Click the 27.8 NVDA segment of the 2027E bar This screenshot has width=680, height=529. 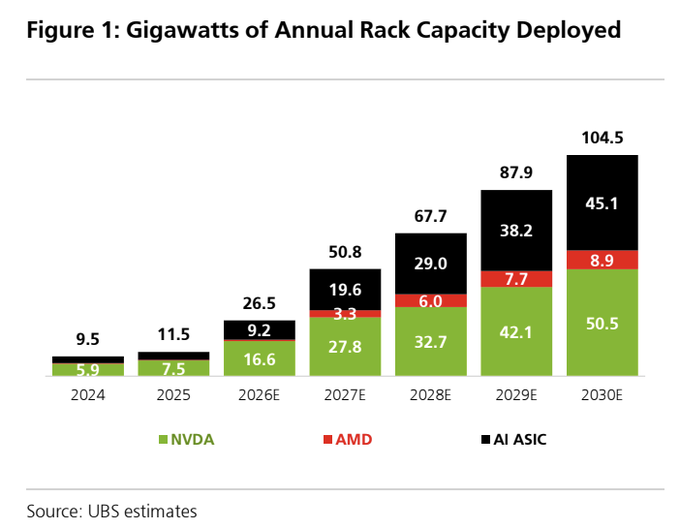point(345,346)
